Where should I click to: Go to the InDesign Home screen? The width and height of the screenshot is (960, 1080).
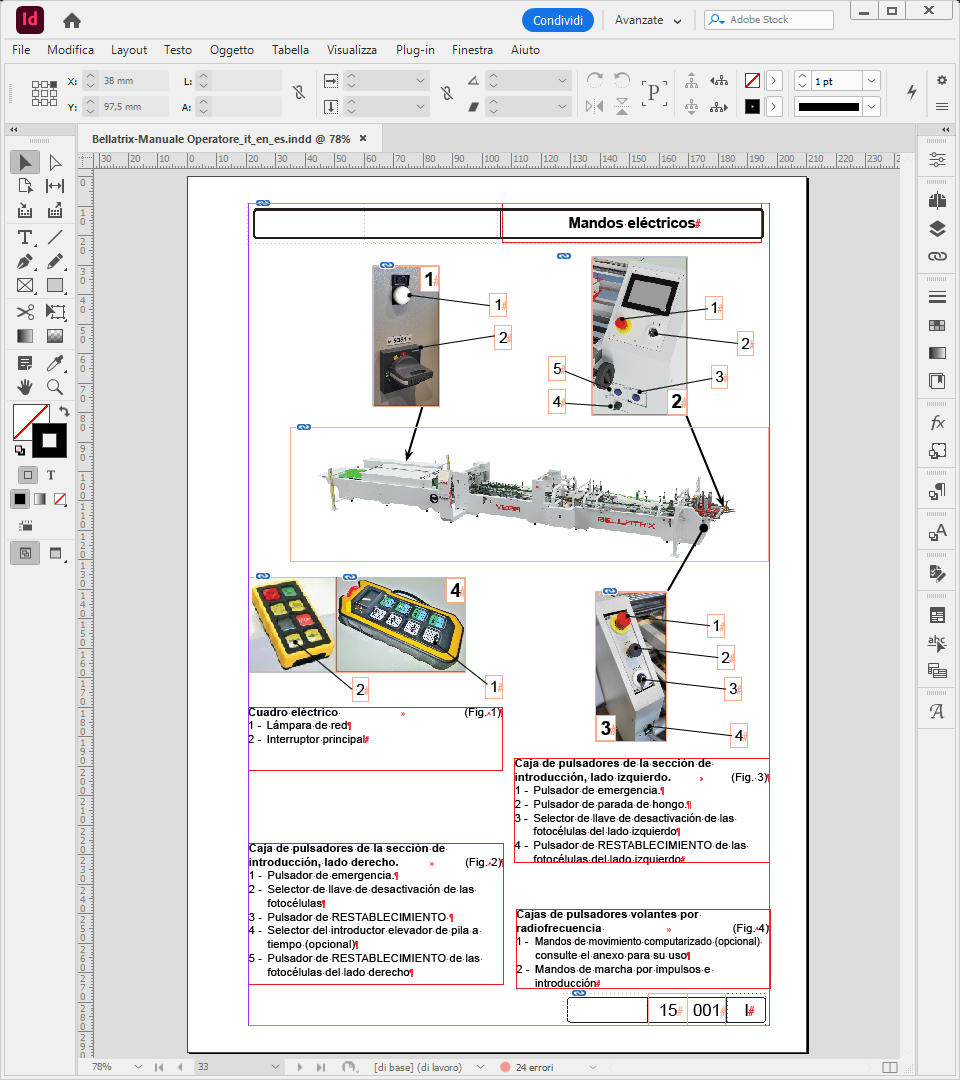point(72,21)
